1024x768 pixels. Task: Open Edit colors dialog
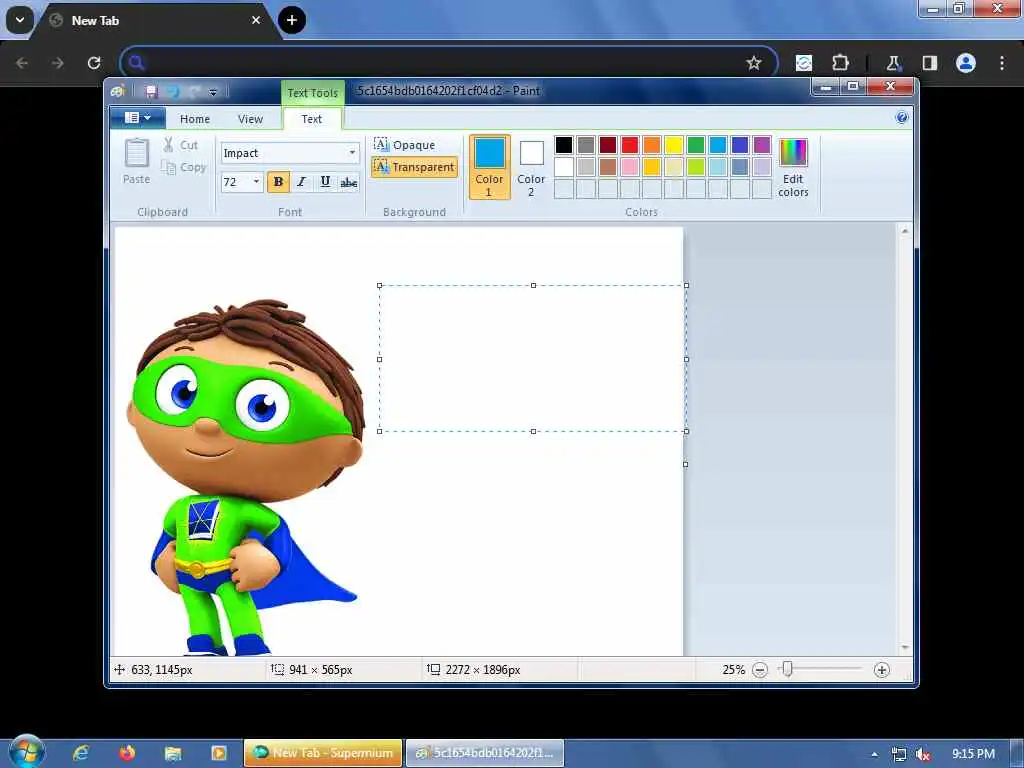(x=793, y=167)
